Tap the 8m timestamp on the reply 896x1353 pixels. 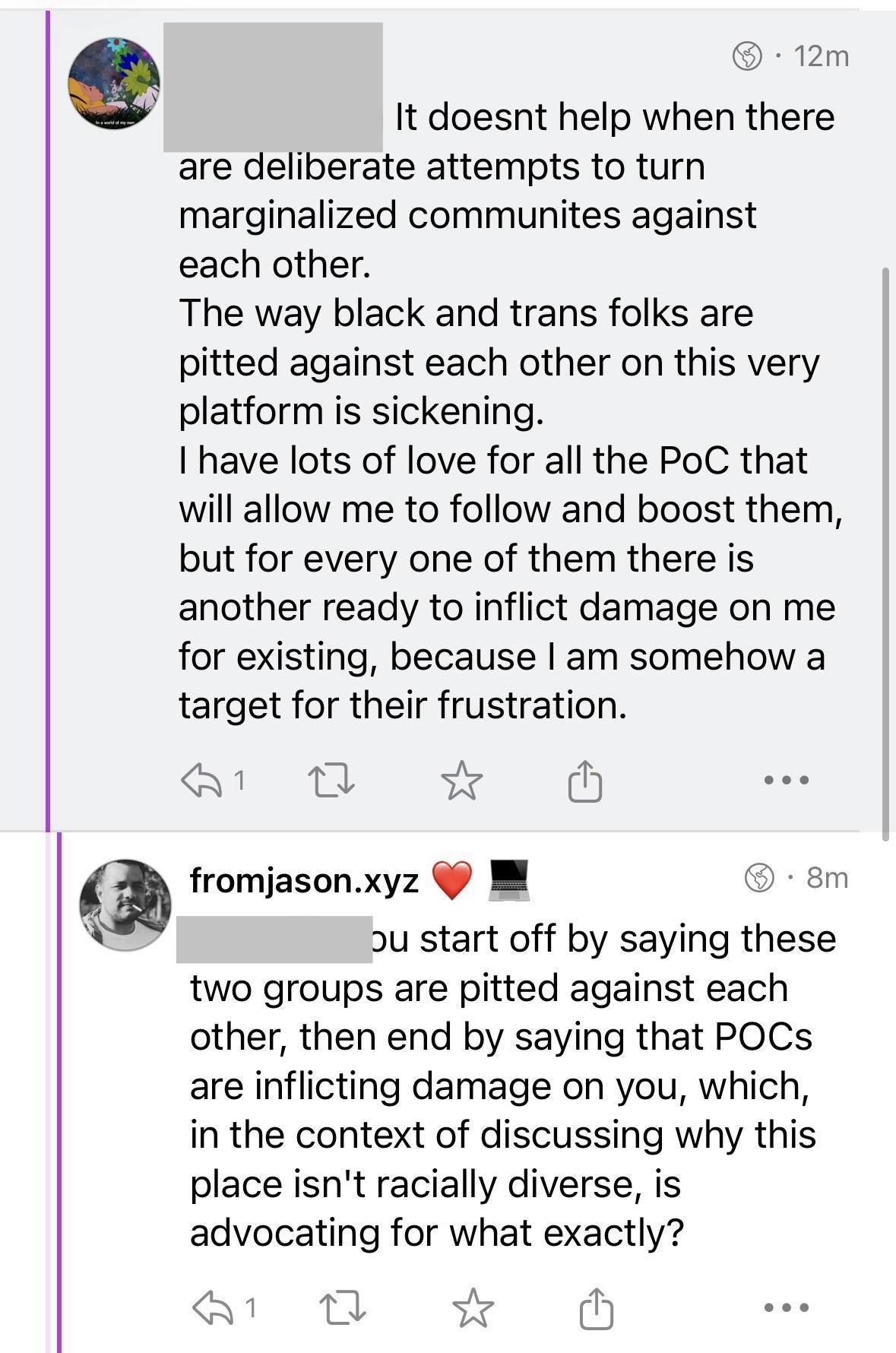827,878
